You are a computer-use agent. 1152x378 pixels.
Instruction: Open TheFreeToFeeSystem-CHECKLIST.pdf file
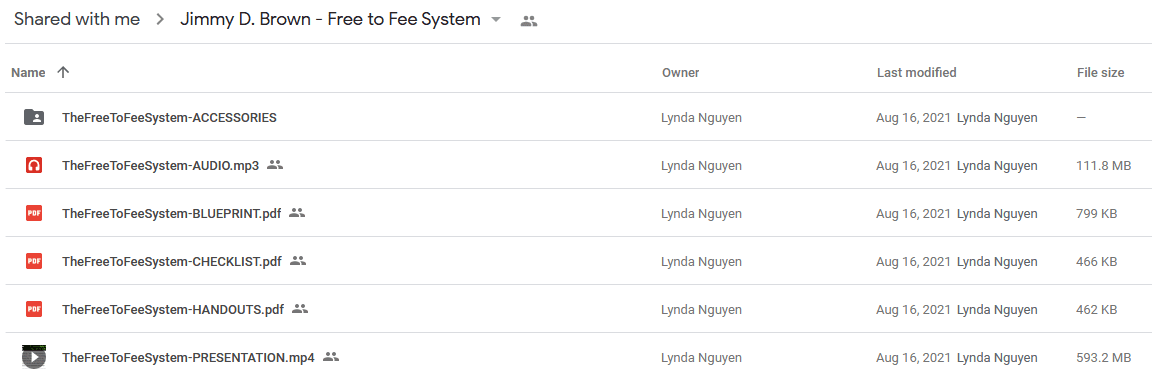coord(172,261)
